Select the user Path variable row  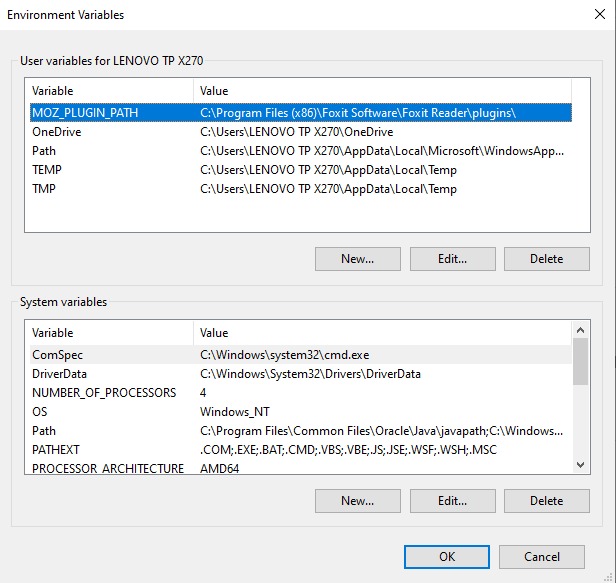click(44, 151)
